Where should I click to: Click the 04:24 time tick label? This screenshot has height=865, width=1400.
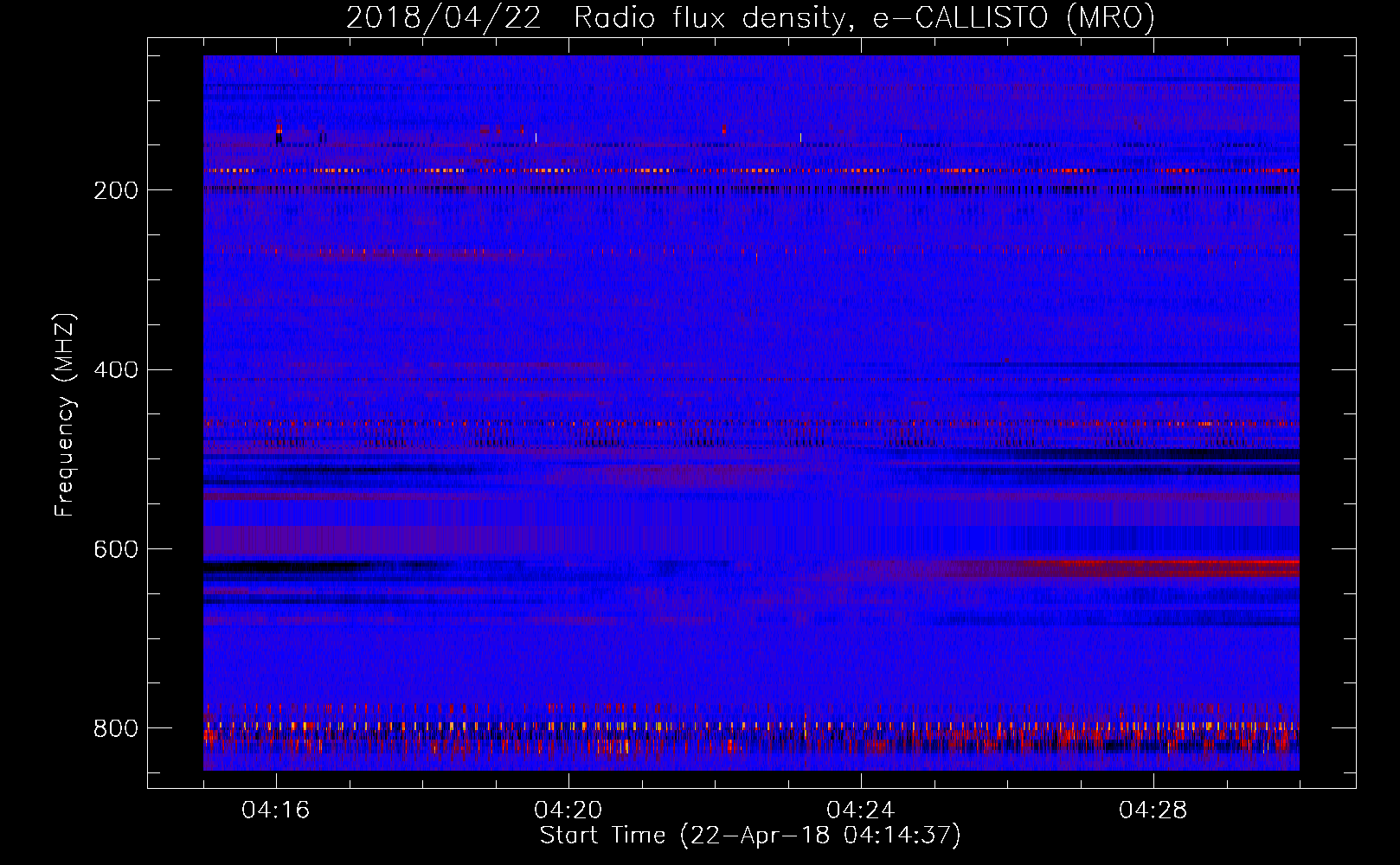(861, 810)
